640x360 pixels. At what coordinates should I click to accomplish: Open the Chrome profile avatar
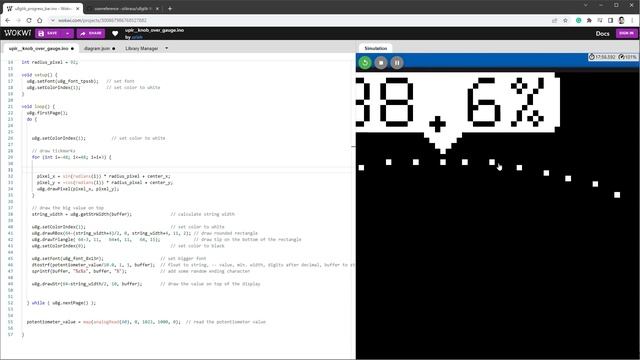(x=621, y=20)
